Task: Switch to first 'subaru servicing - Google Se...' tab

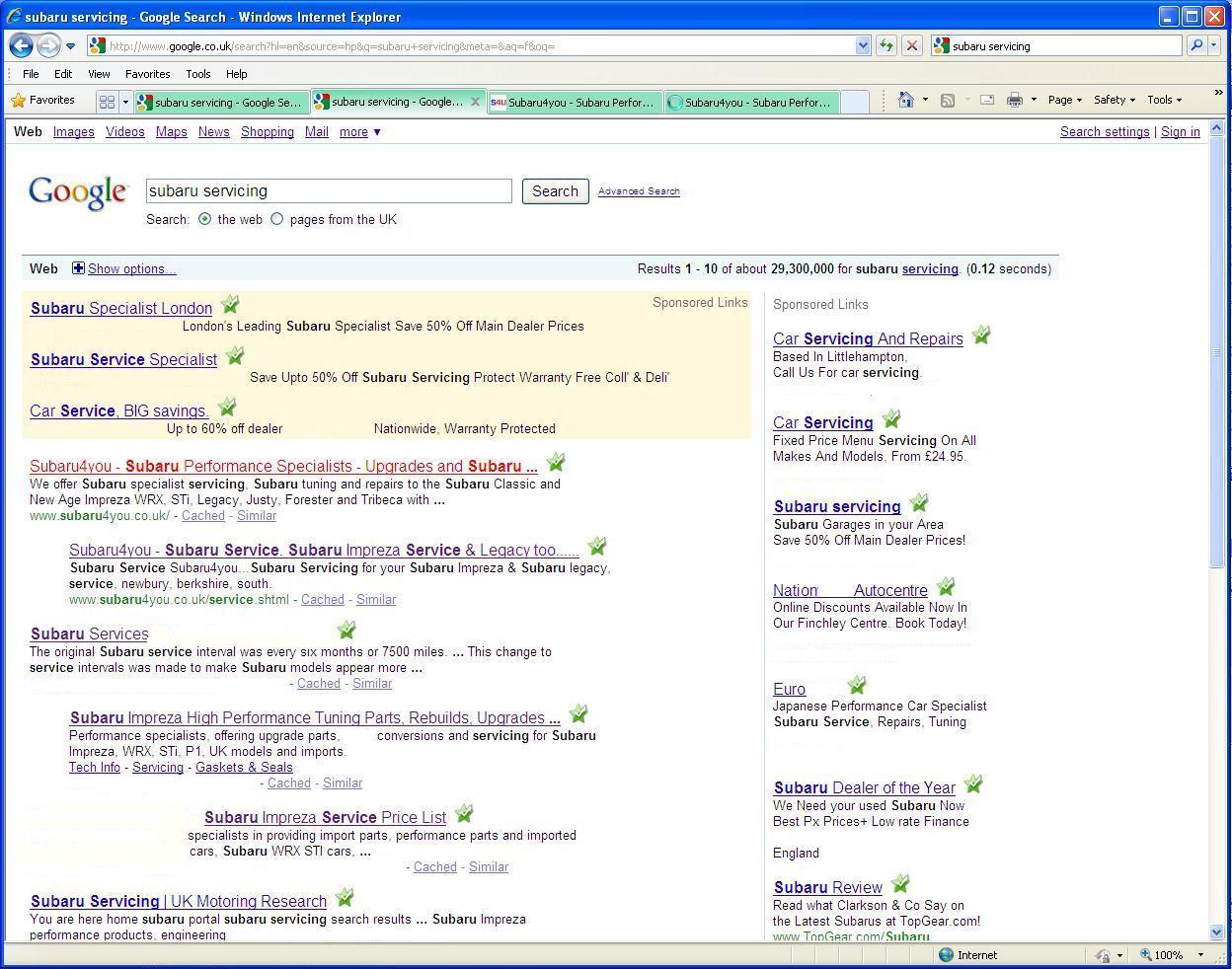Action: [x=222, y=102]
